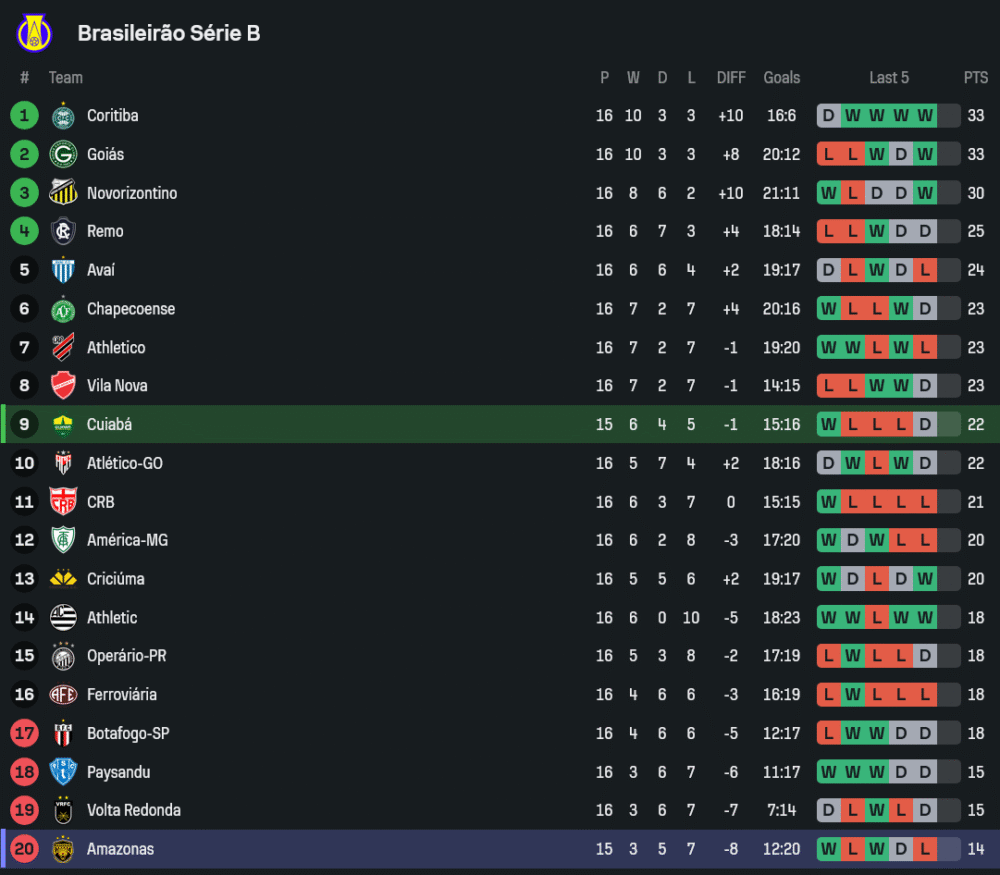The width and height of the screenshot is (1000, 875).
Task: Click the Brasileirão Série B league logo
Action: pyautogui.click(x=33, y=32)
